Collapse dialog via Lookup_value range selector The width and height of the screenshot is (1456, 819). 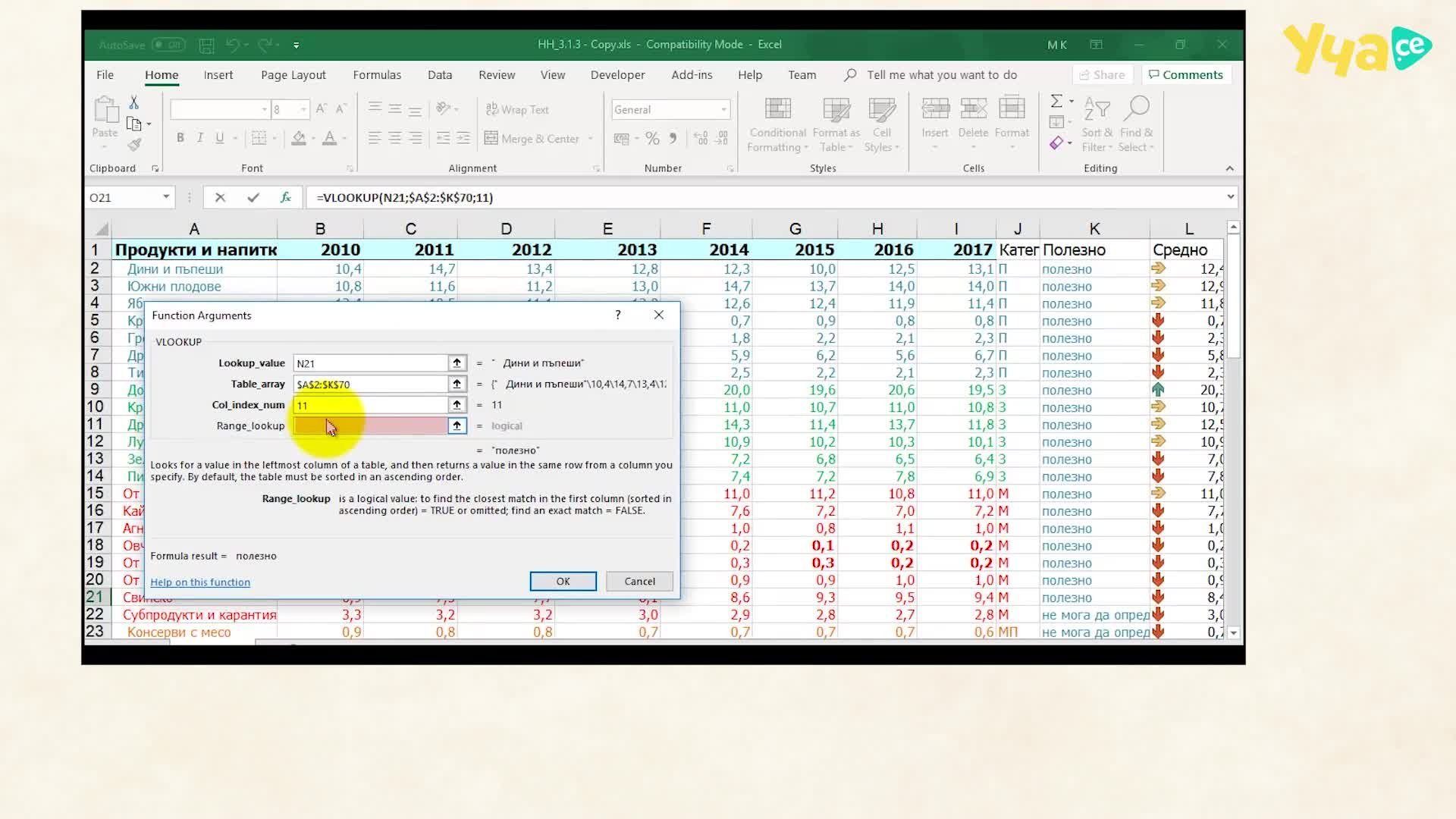(457, 362)
